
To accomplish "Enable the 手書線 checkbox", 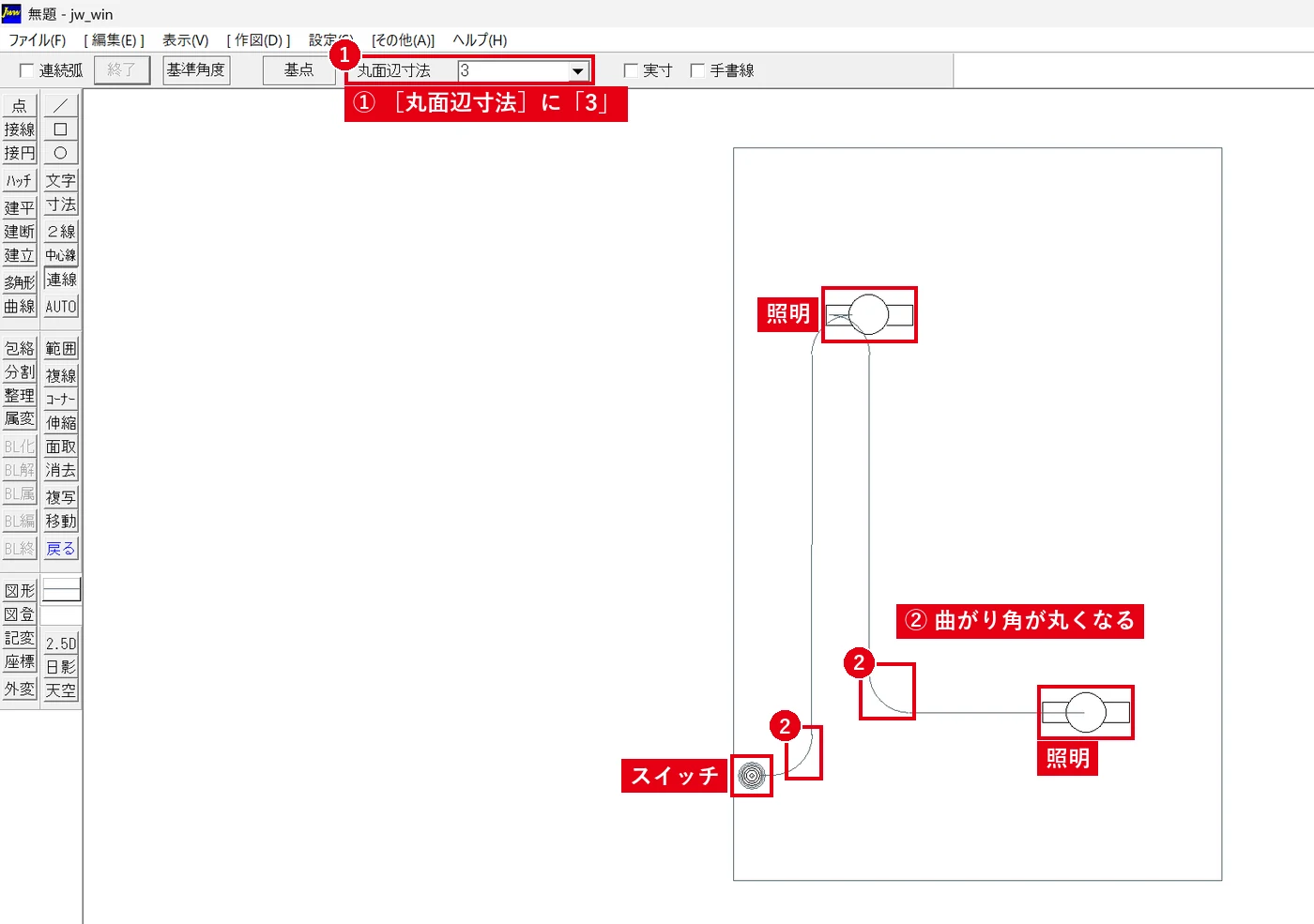I will 697,70.
